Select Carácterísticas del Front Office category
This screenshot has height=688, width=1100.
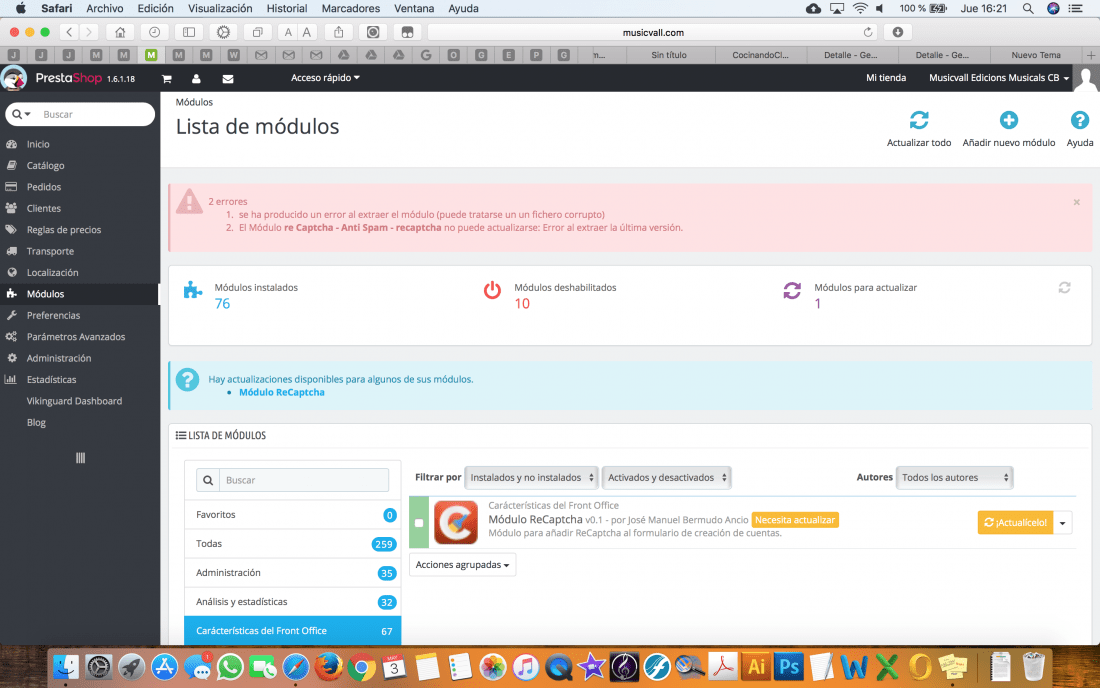click(293, 630)
